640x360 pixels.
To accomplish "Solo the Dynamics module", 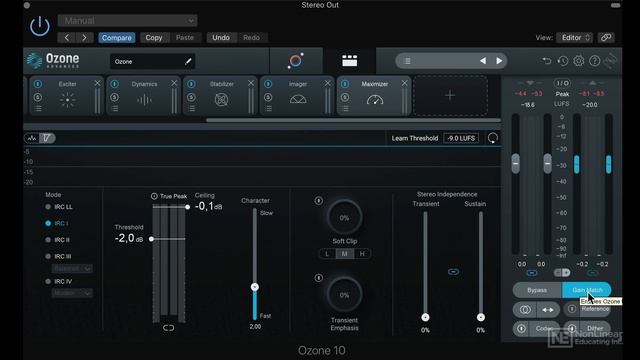I will pos(114,97).
